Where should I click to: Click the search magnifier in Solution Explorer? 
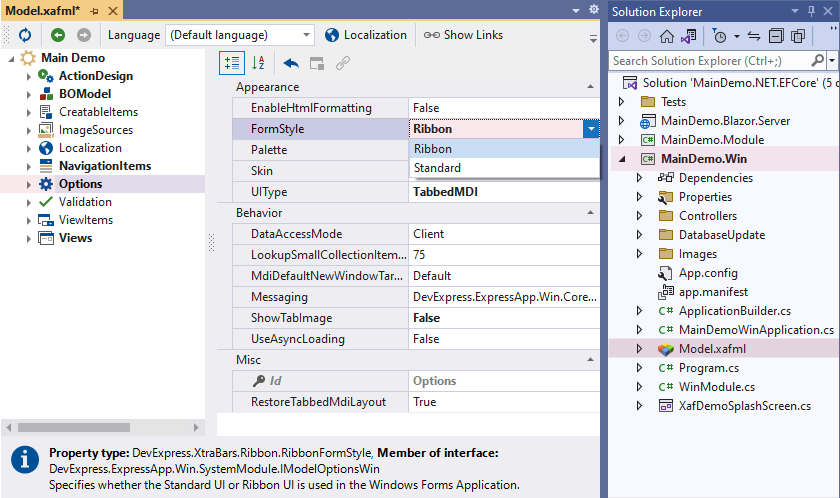pyautogui.click(x=818, y=61)
